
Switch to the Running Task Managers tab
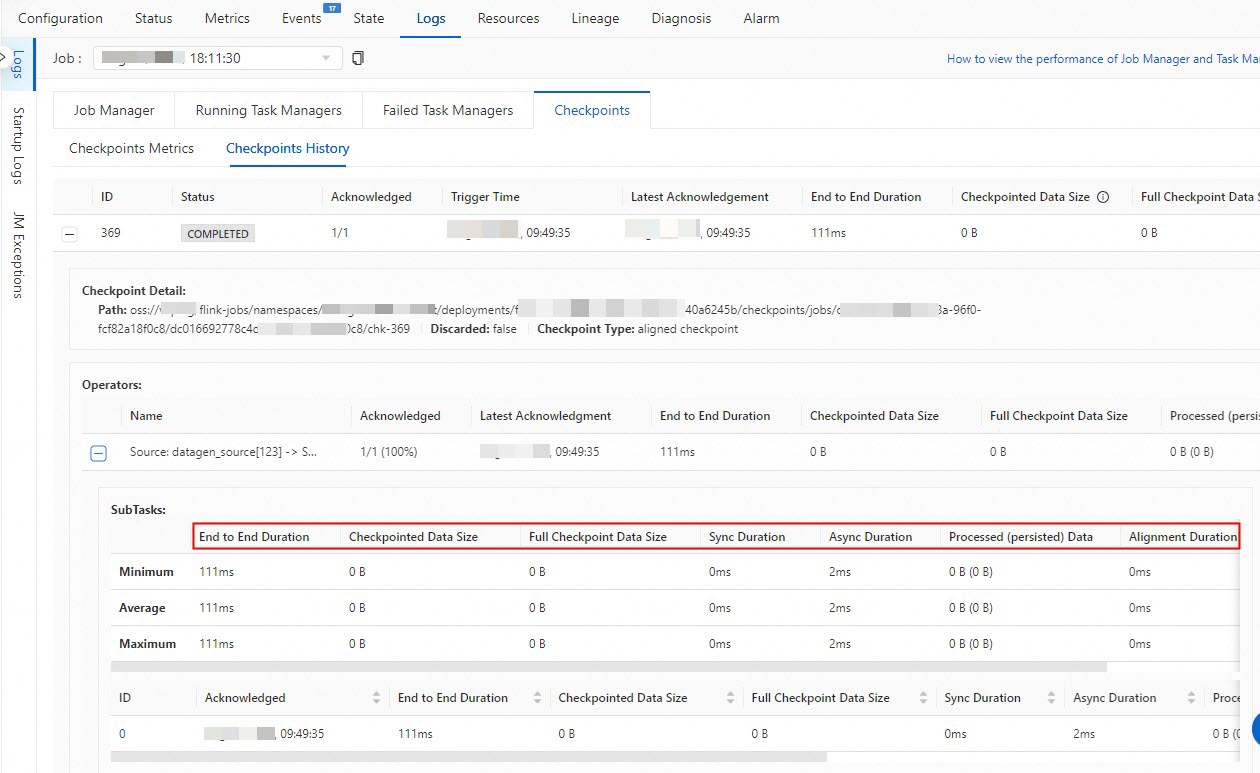point(268,110)
